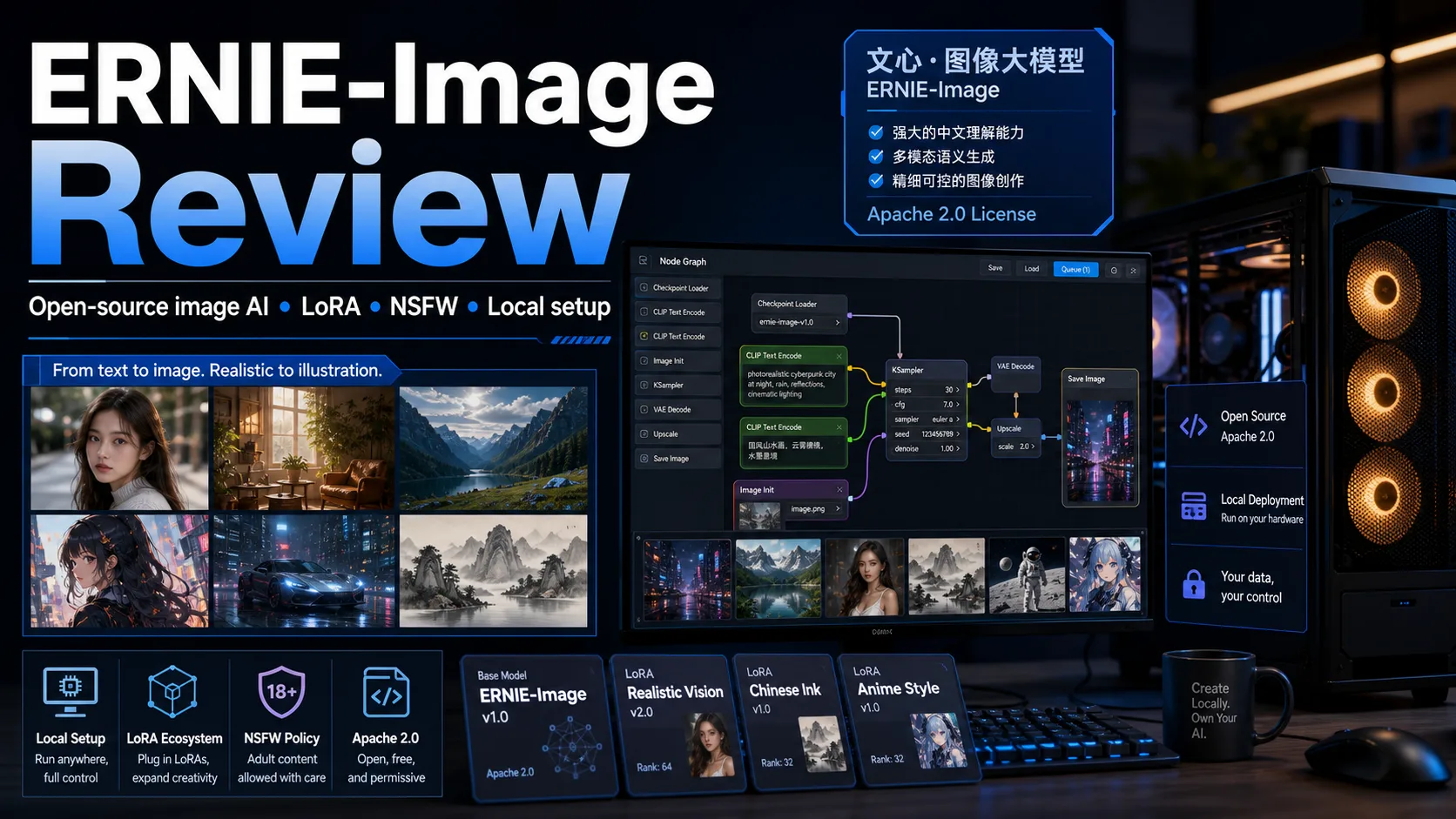Click the Load button in Node Graph

[1032, 269]
